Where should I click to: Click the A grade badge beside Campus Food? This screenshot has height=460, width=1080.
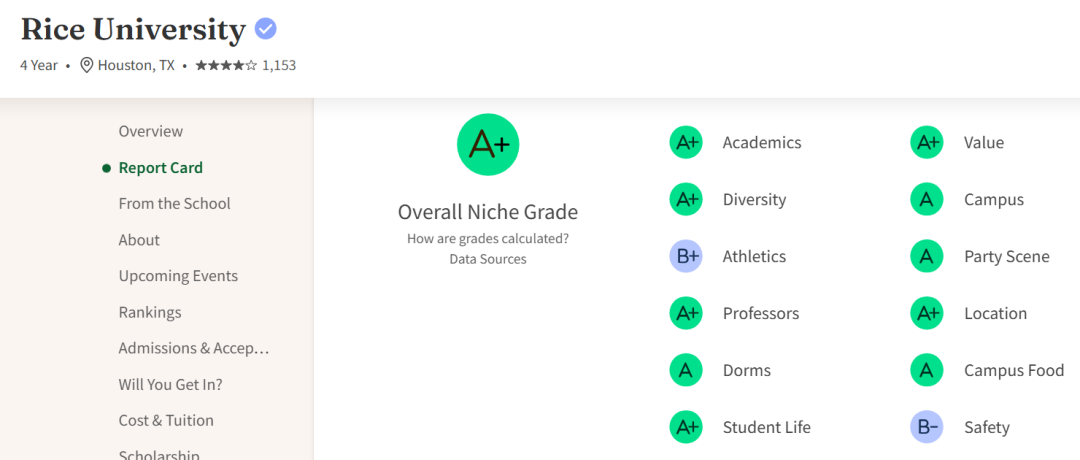point(927,370)
